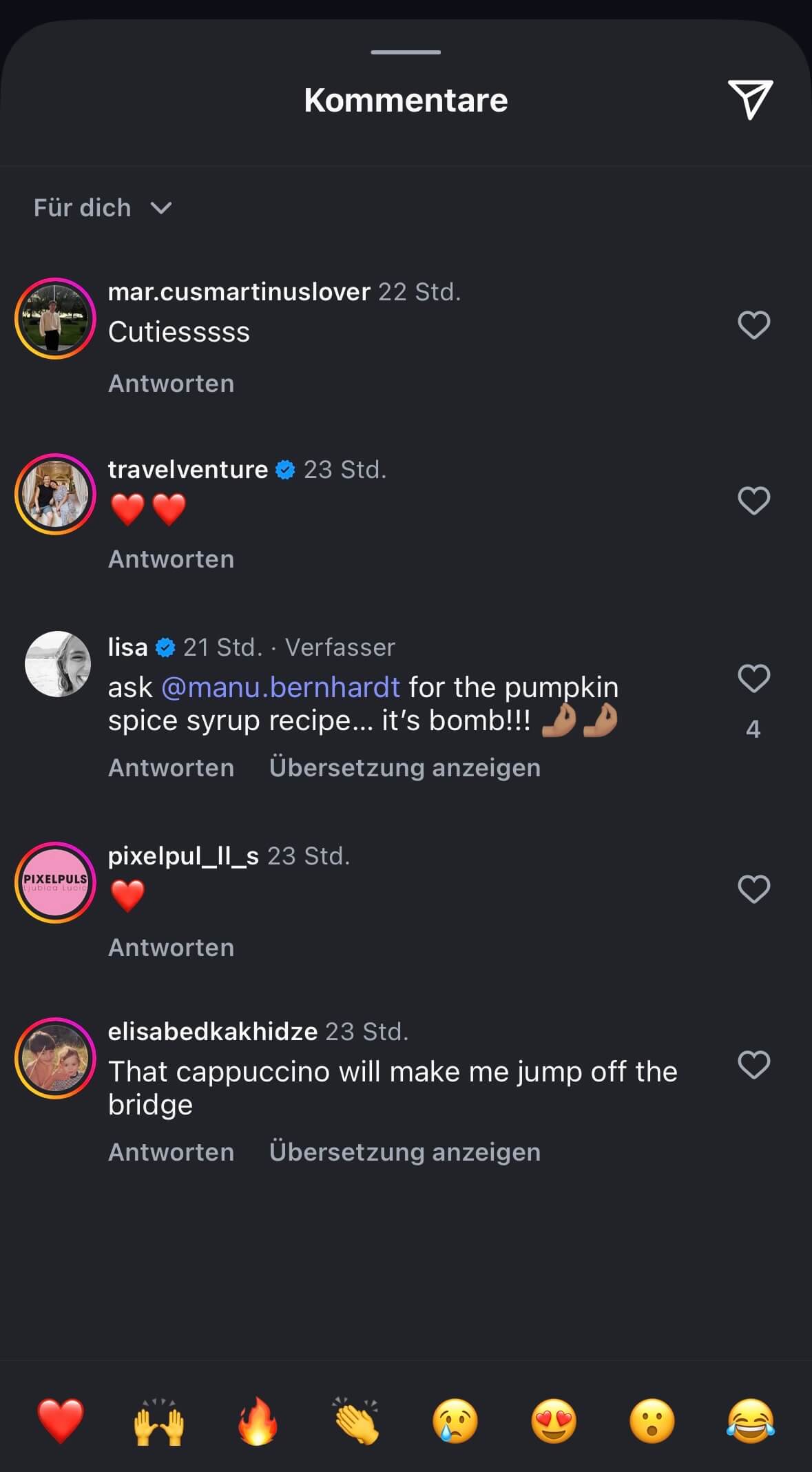Insert the red heart emoji reaction
The width and height of the screenshot is (812, 1472).
coord(61,1421)
